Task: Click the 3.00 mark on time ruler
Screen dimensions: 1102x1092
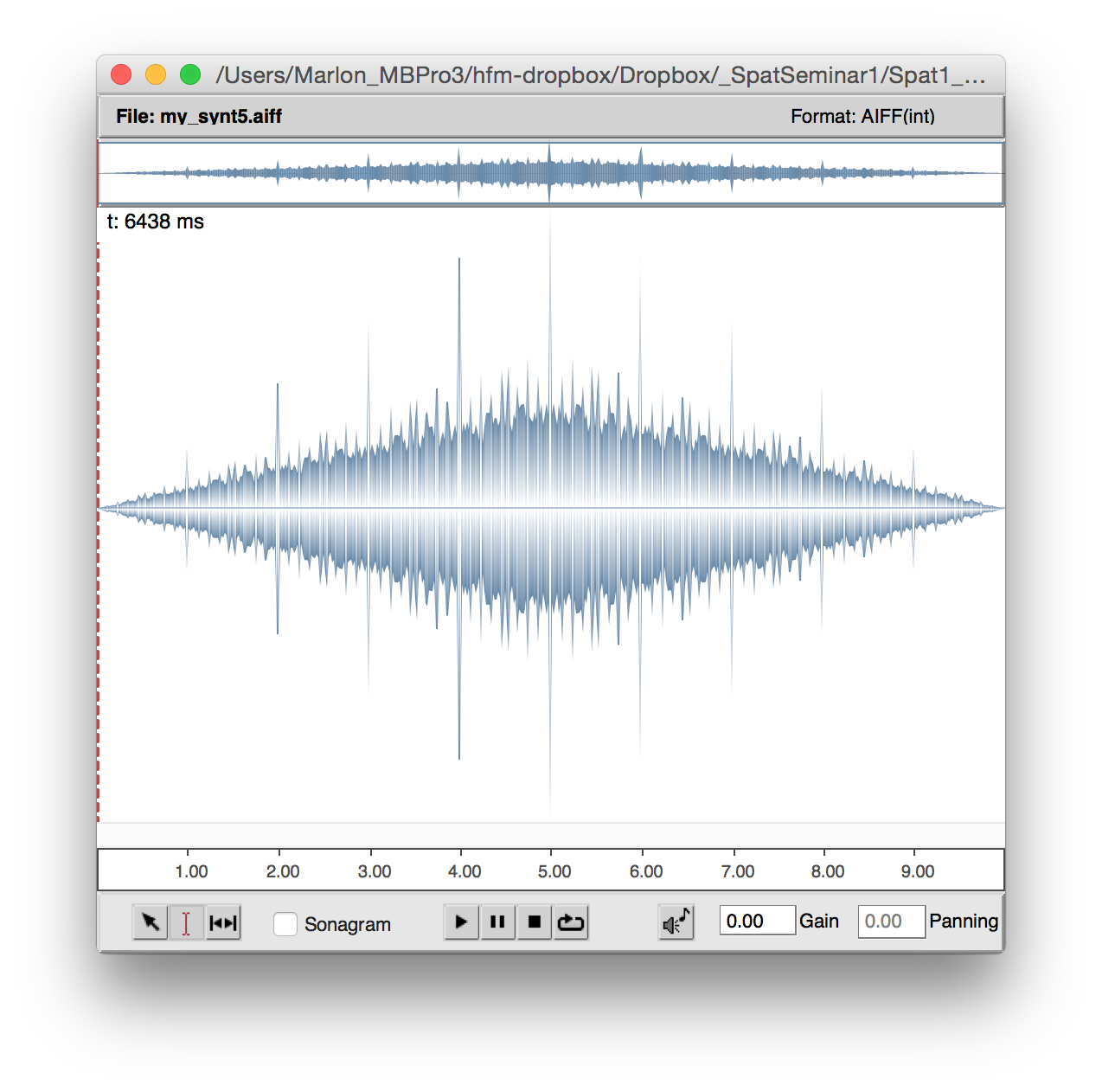Action: (x=375, y=871)
